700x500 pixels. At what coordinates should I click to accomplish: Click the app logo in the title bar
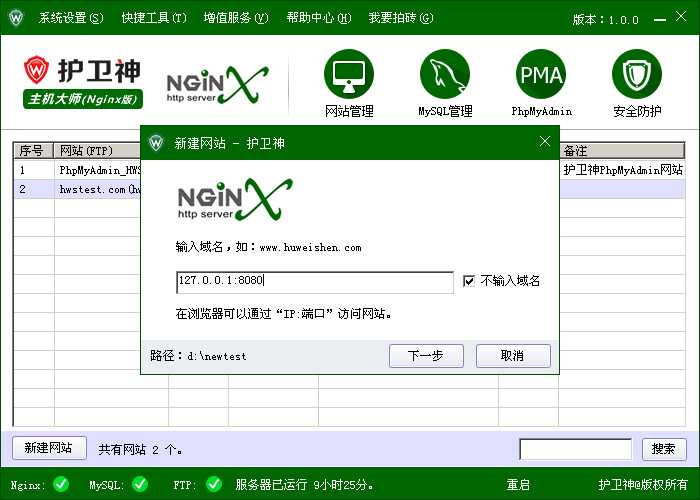(x=16, y=18)
